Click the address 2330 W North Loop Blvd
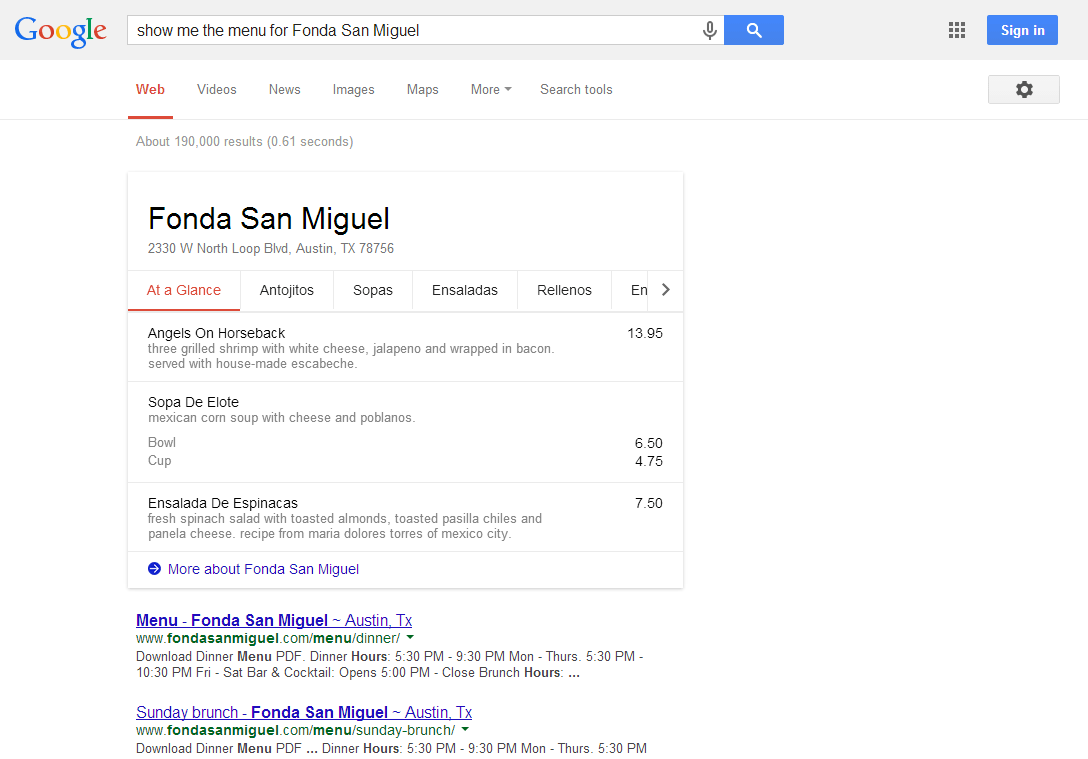 [271, 248]
